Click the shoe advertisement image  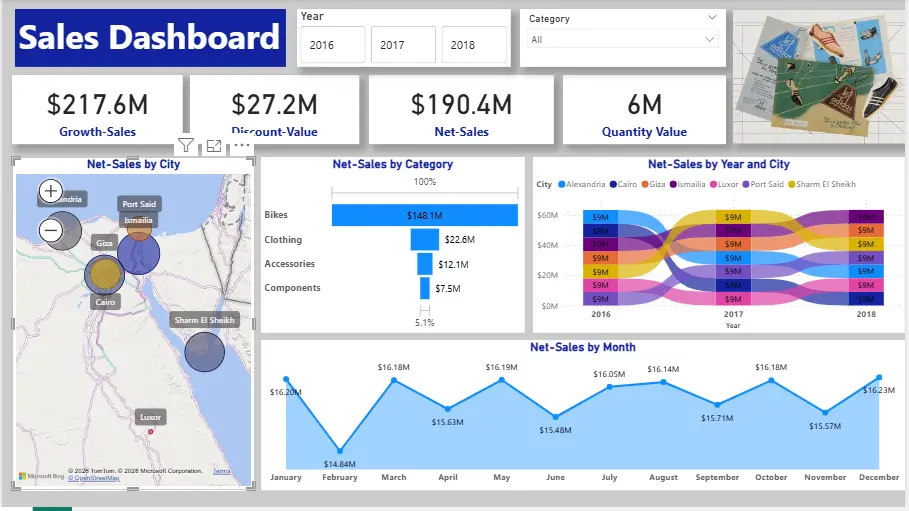818,77
